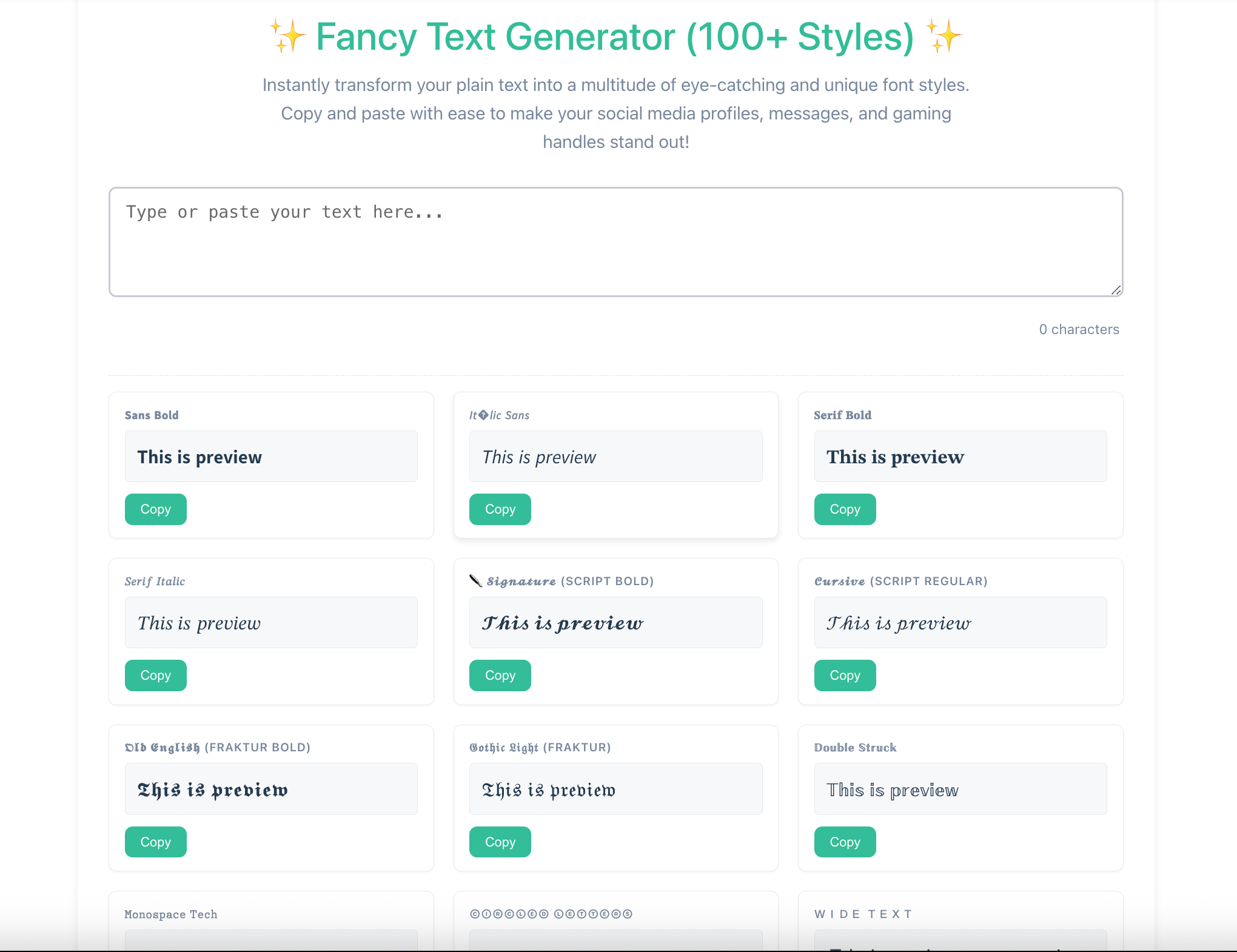Image resolution: width=1237 pixels, height=952 pixels.
Task: Click the 'Sans Bold' style label
Action: pyautogui.click(x=152, y=415)
